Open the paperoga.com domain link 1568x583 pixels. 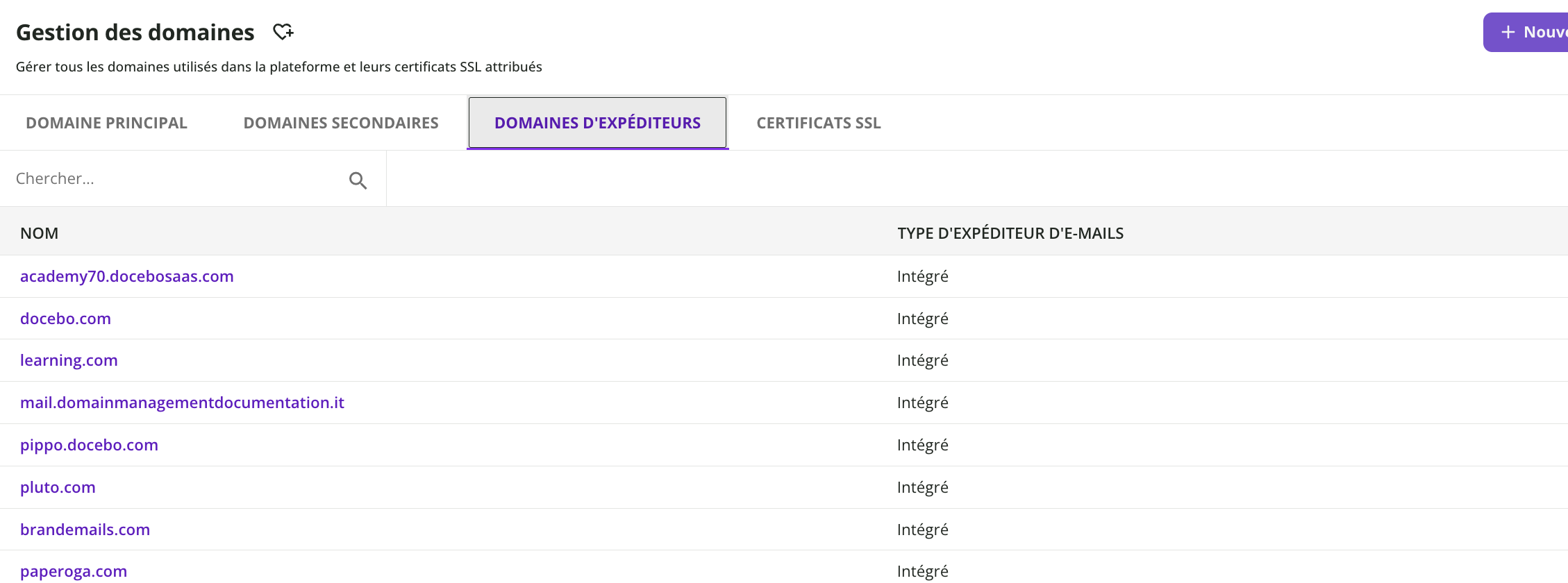click(x=74, y=571)
